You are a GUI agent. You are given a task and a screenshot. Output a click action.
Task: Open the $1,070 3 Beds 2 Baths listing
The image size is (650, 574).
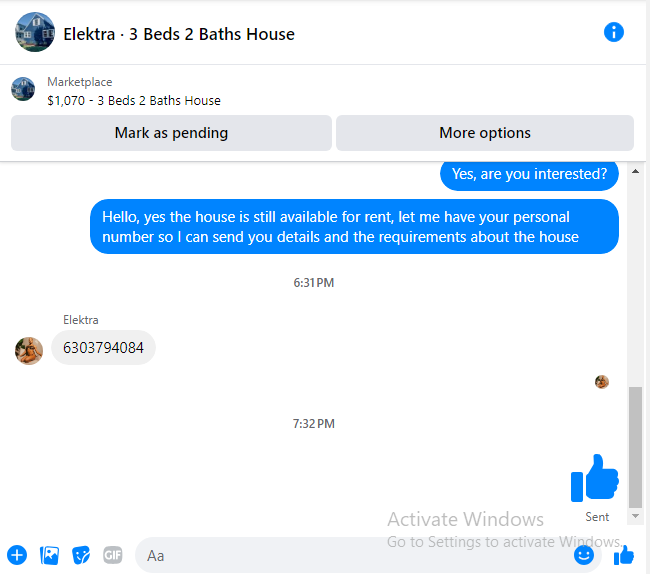(x=134, y=101)
